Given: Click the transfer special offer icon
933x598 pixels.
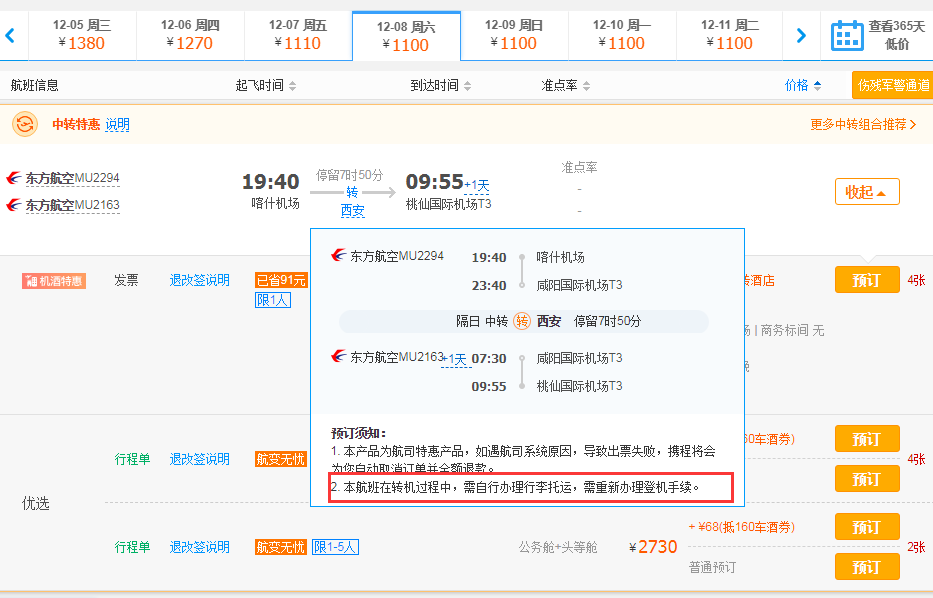Looking at the screenshot, I should coord(24,124).
